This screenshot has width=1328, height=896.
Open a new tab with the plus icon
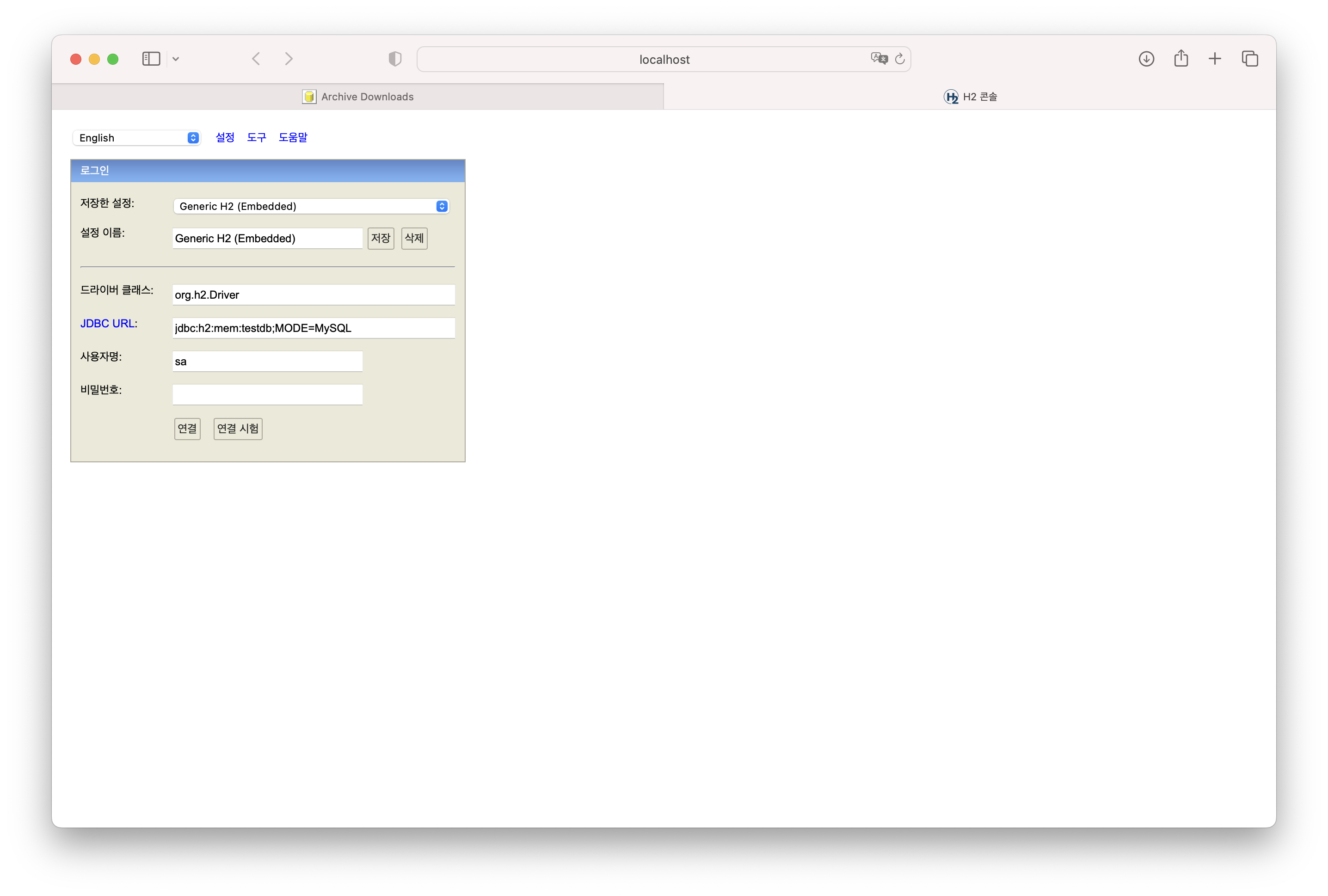(1215, 59)
